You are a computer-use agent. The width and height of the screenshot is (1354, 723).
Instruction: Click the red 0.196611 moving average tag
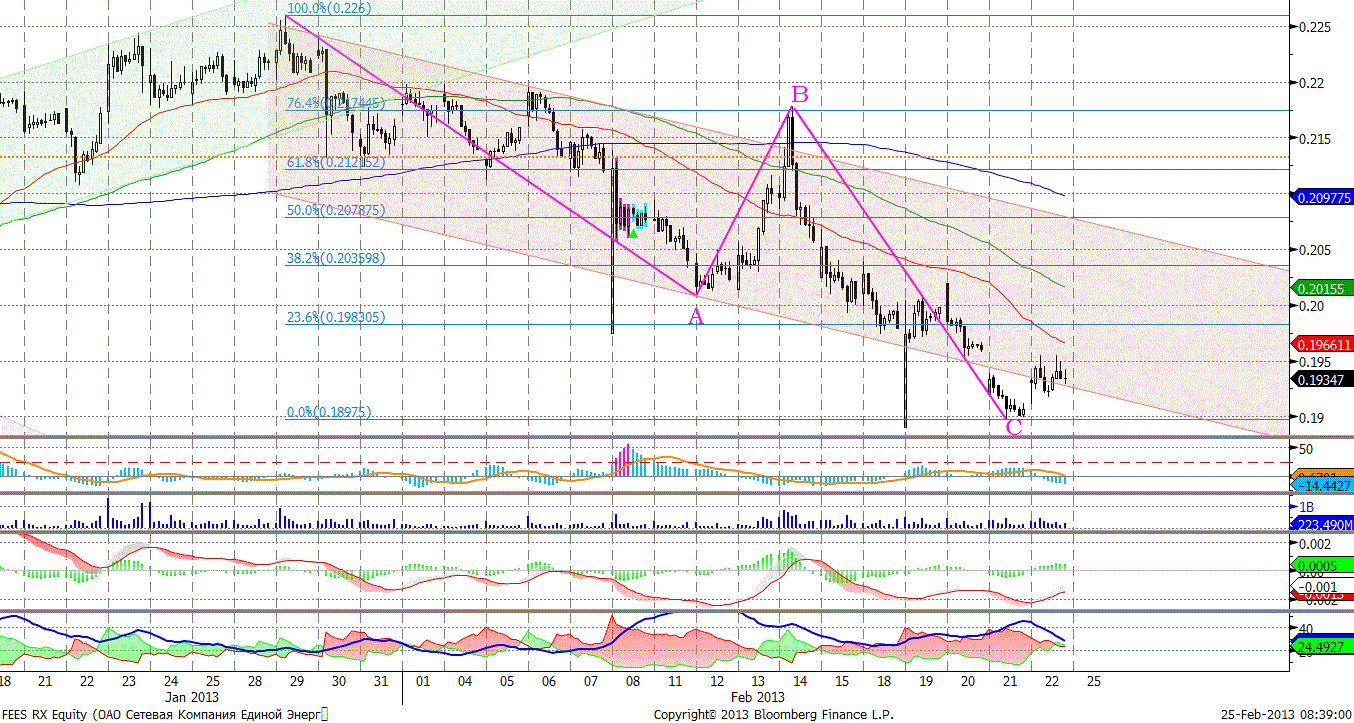point(1324,343)
